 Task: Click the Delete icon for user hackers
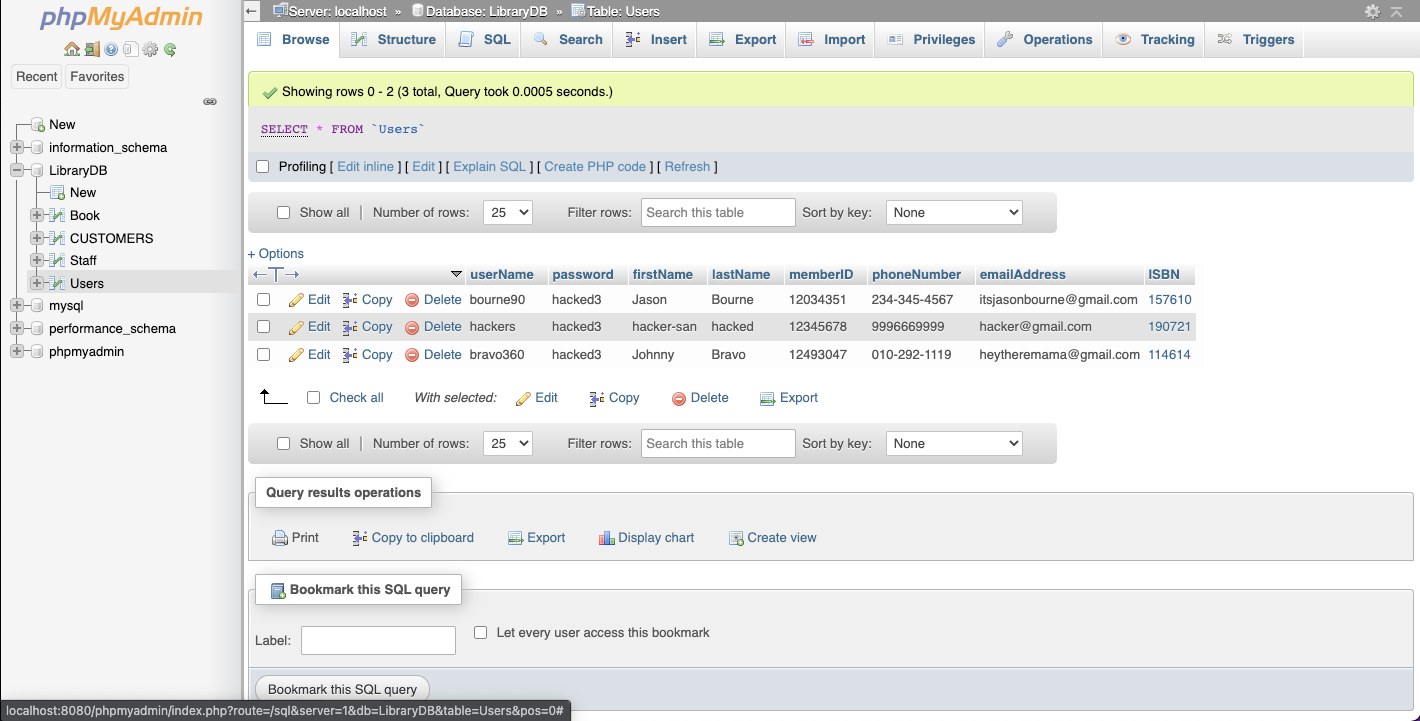[434, 326]
